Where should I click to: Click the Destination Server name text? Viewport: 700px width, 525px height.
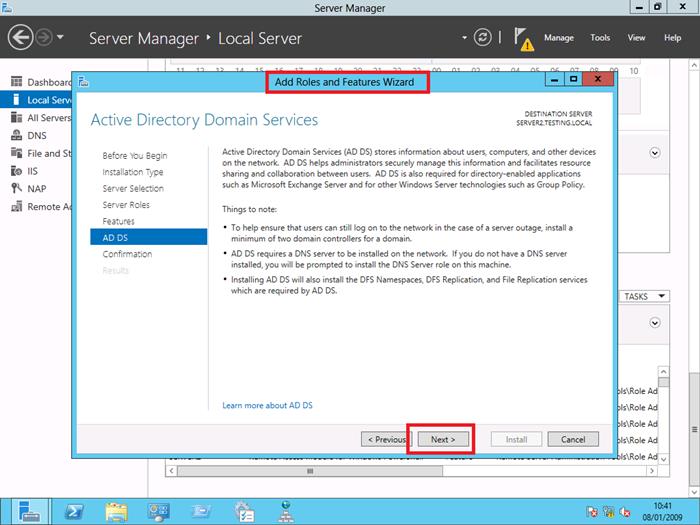[x=554, y=123]
